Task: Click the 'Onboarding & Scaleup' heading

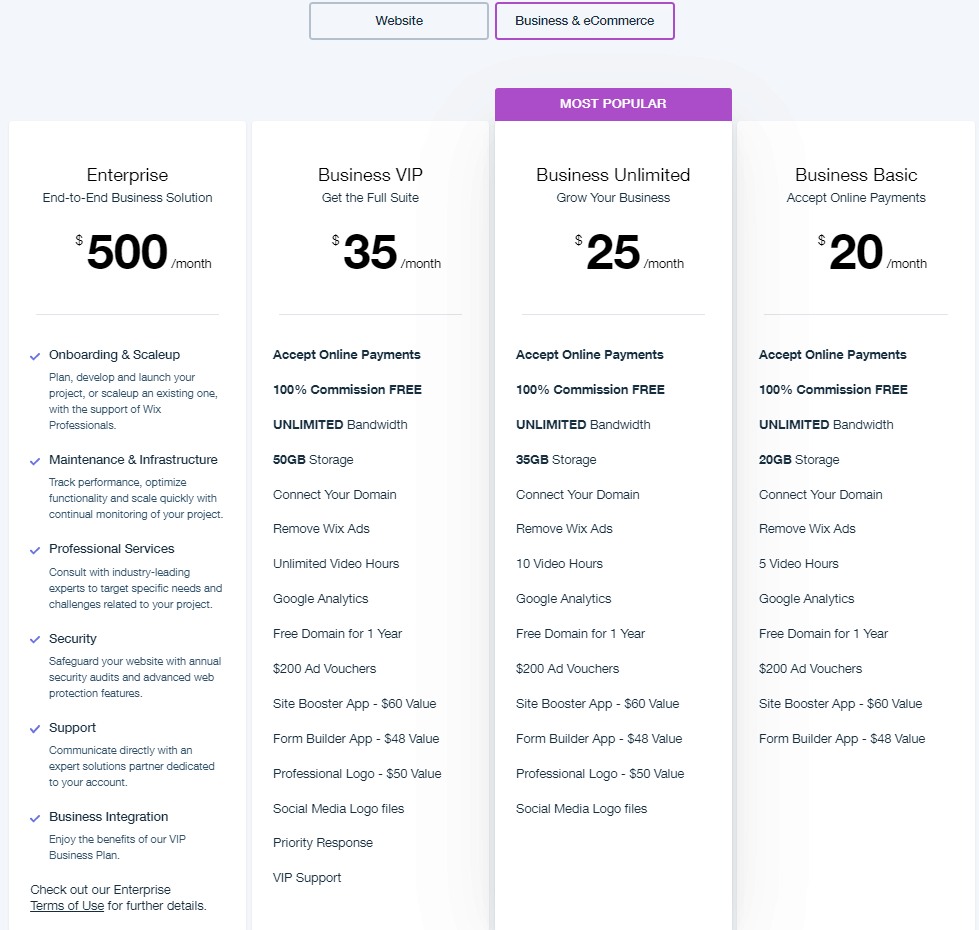Action: [x=114, y=355]
